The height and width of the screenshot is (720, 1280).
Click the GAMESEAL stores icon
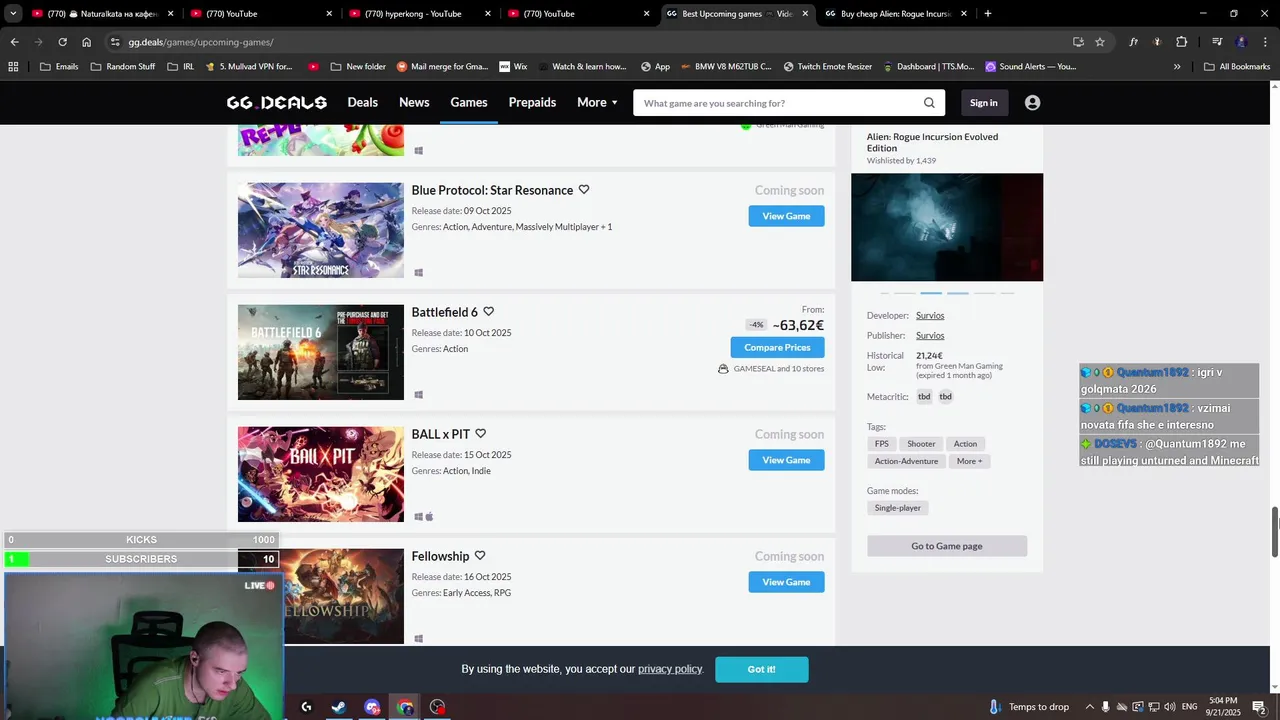[723, 369]
